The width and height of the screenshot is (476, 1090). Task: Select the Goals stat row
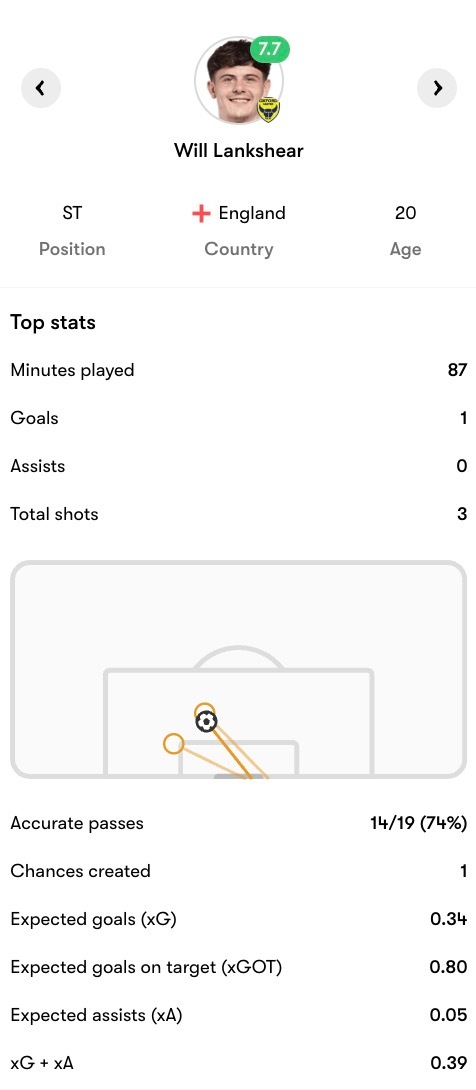[238, 418]
